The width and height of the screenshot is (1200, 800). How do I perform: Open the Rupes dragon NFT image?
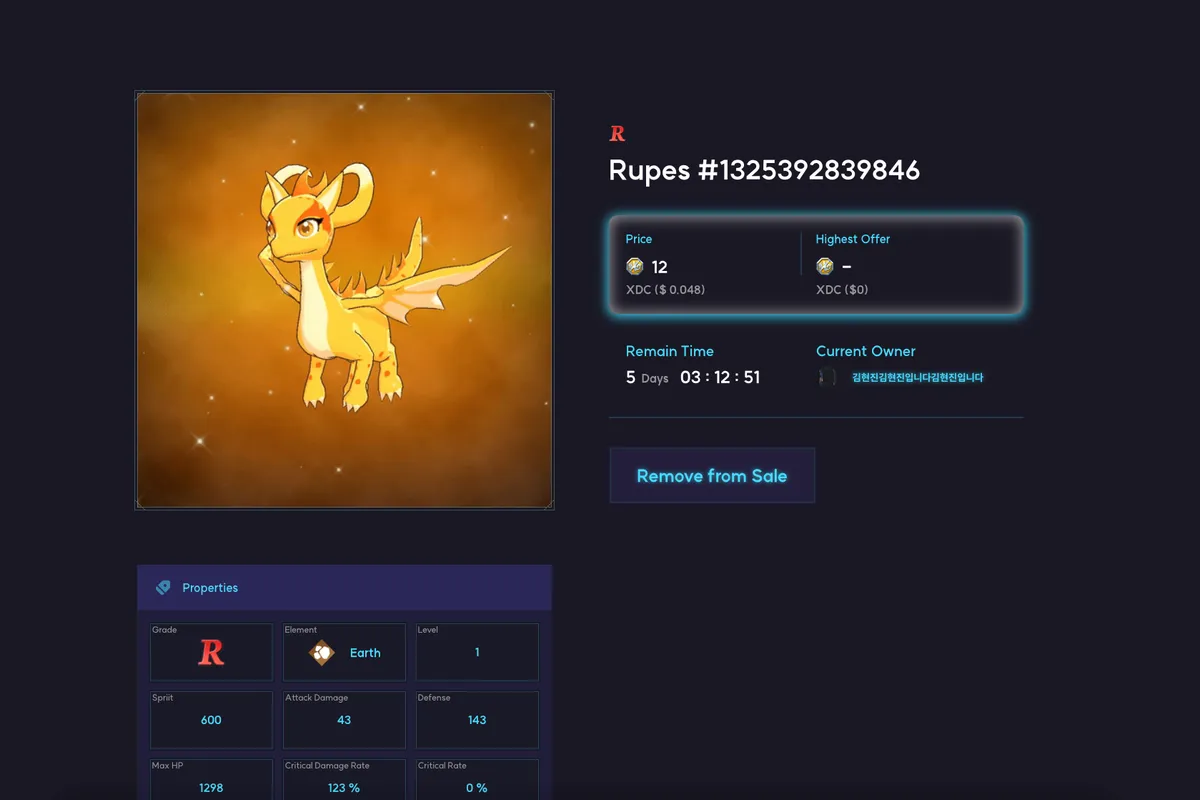point(345,301)
